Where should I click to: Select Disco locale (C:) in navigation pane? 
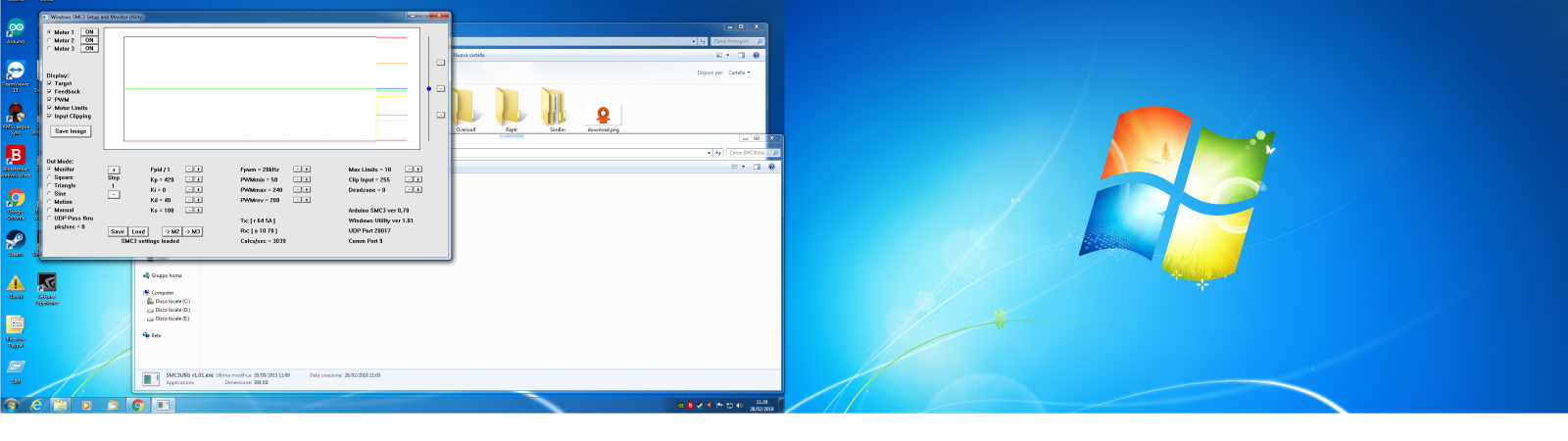point(169,302)
